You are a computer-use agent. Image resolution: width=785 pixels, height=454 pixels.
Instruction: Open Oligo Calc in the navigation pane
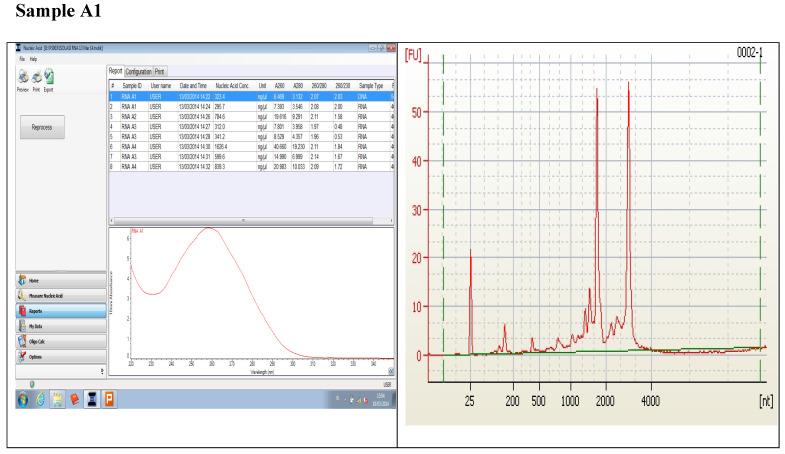[x=61, y=341]
